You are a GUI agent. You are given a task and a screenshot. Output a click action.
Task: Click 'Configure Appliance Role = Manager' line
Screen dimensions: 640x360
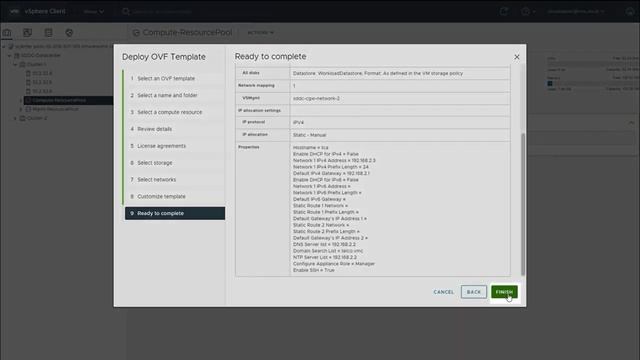(334, 264)
